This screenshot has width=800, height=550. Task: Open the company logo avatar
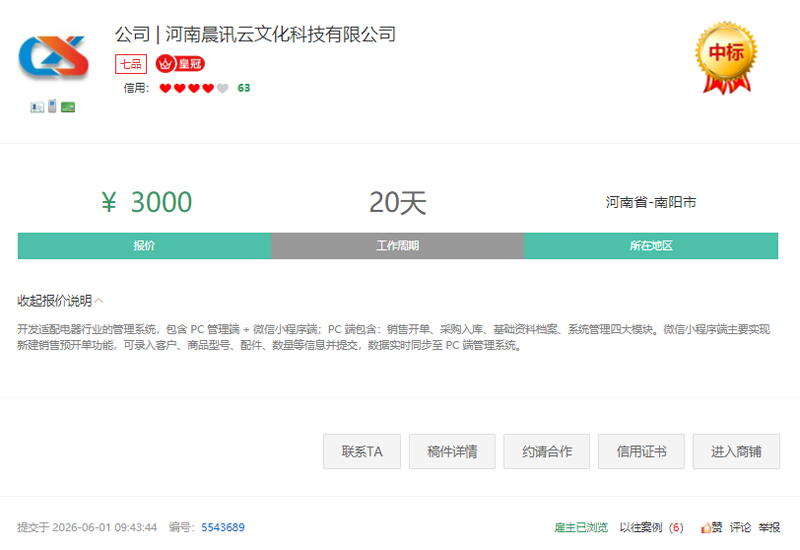[x=54, y=58]
